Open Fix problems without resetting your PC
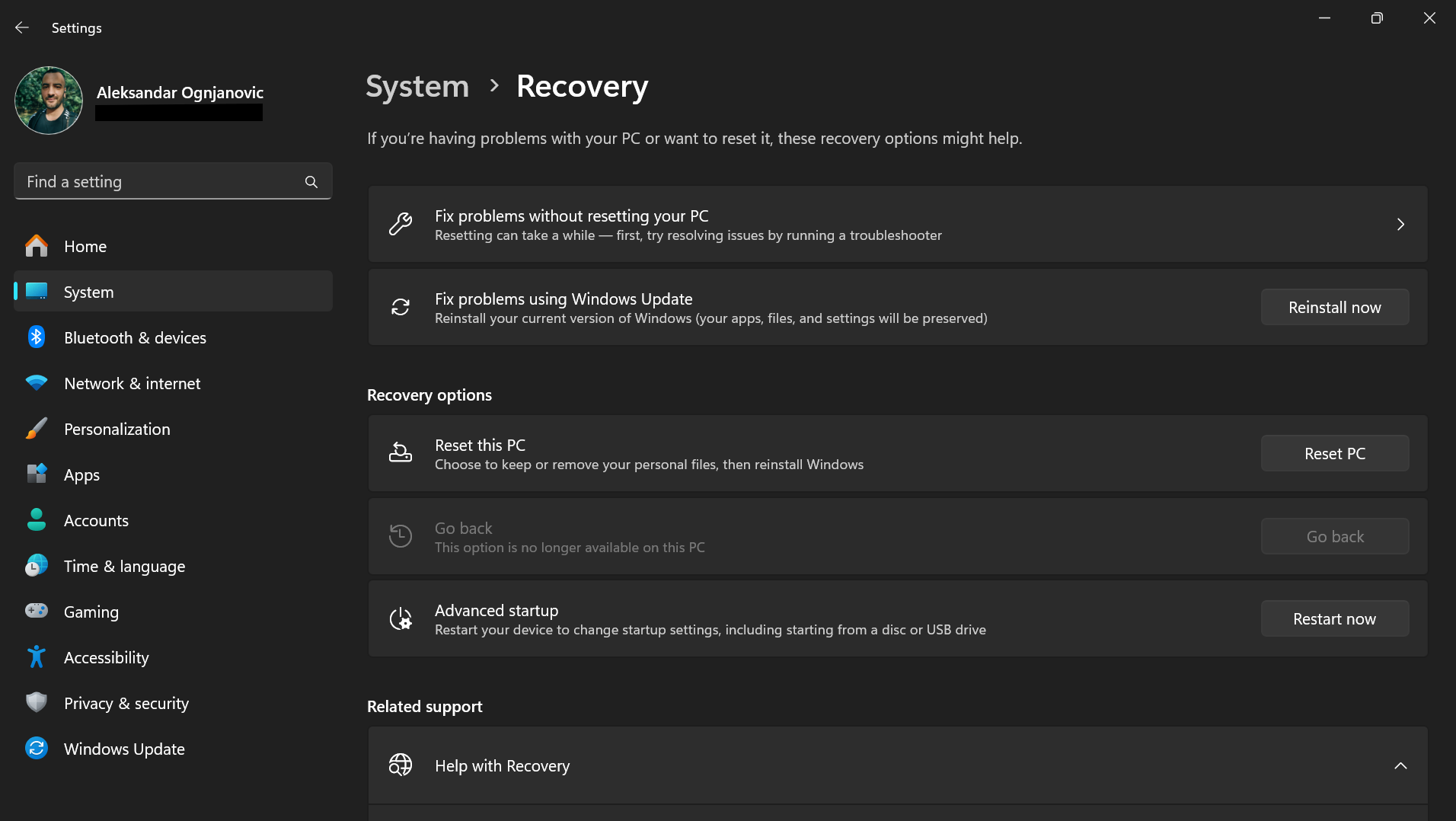1456x821 pixels. (898, 225)
